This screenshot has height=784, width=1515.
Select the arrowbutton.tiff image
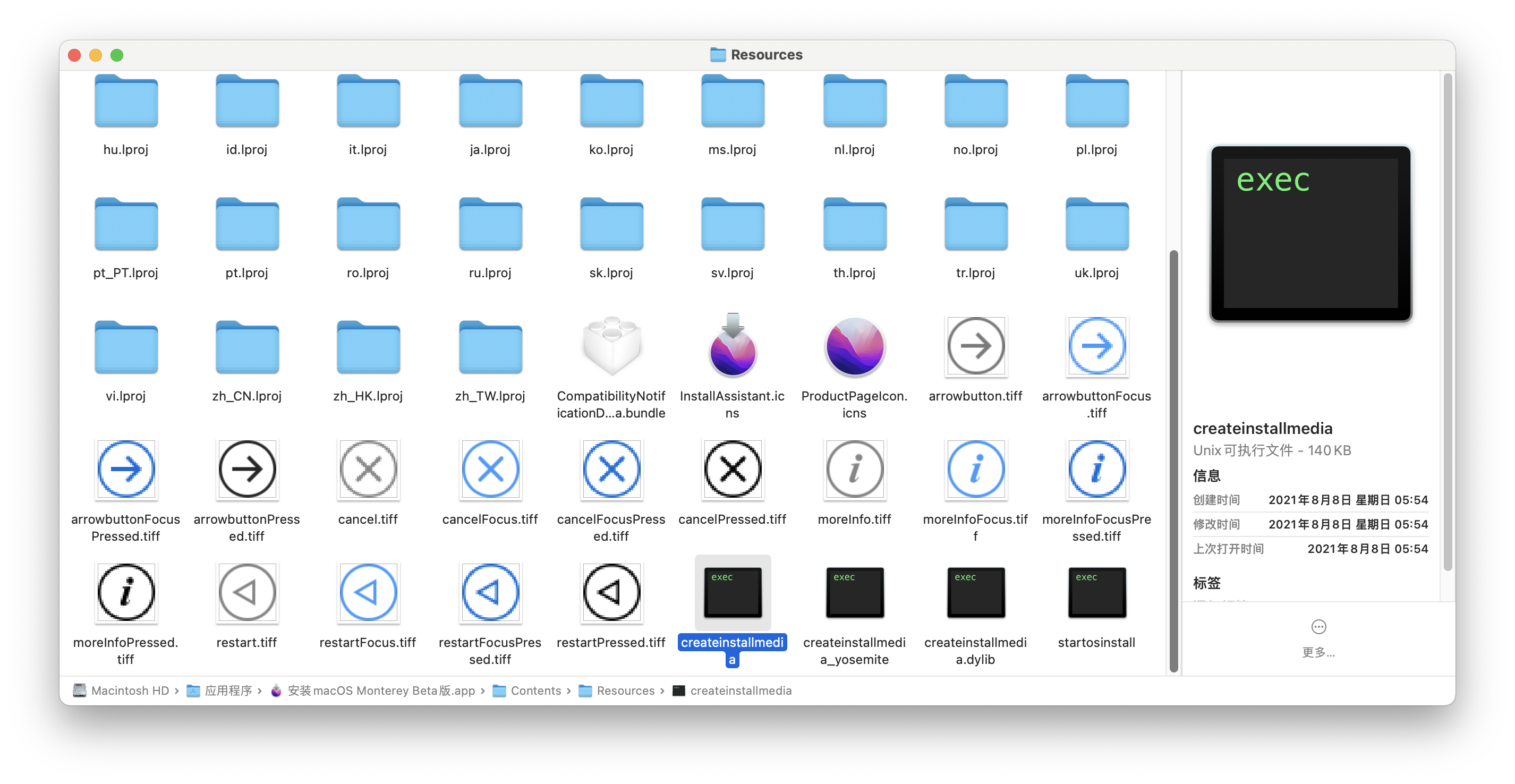[x=975, y=347]
